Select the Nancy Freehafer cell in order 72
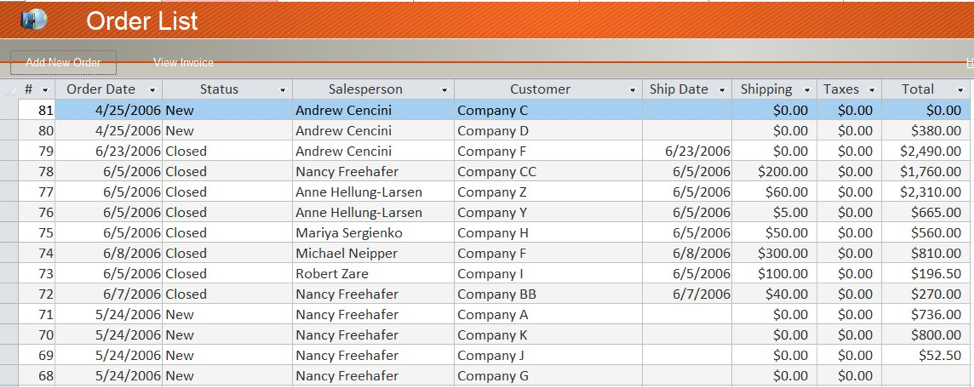The height and width of the screenshot is (387, 974). 373,294
